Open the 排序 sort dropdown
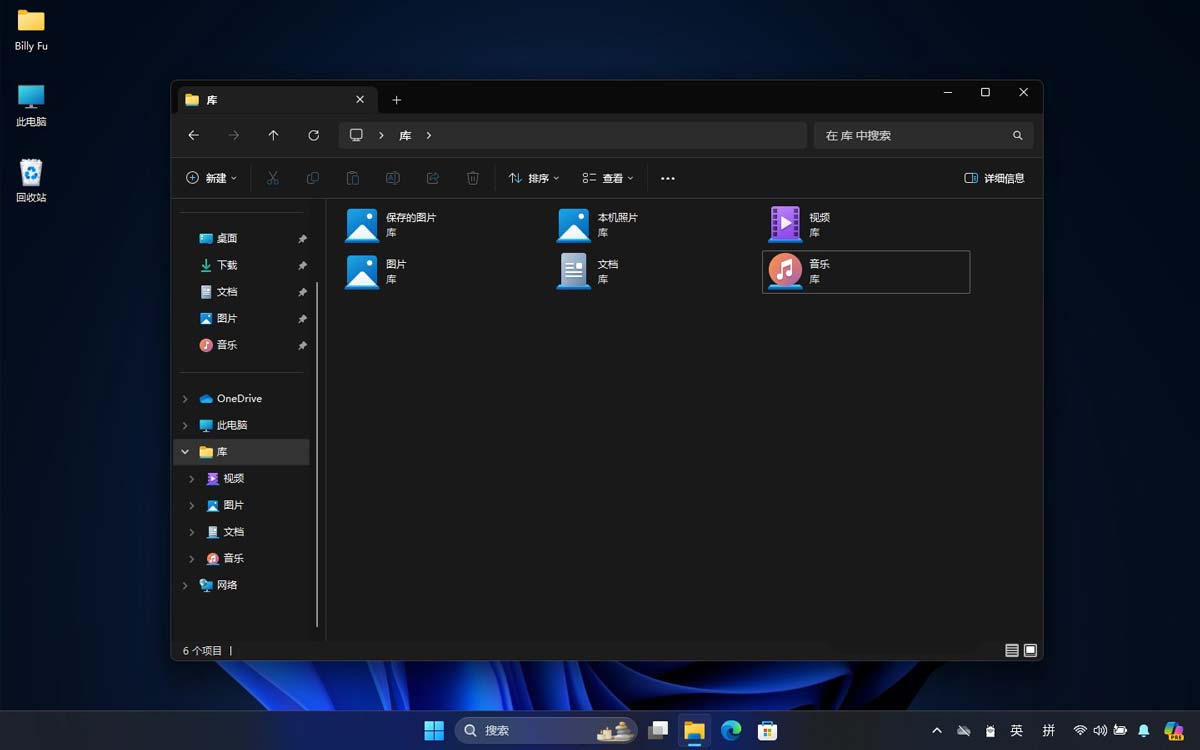 pyautogui.click(x=534, y=178)
